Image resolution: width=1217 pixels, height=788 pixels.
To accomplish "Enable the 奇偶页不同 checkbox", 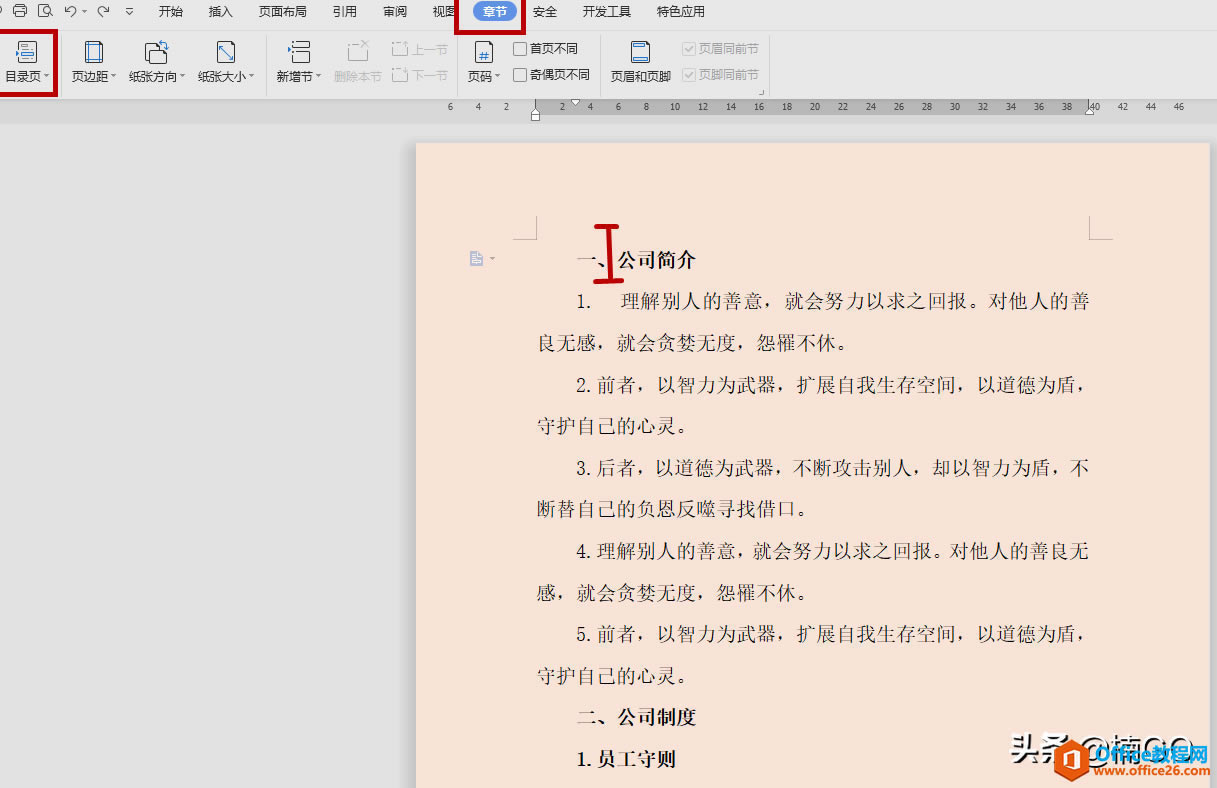I will (520, 74).
